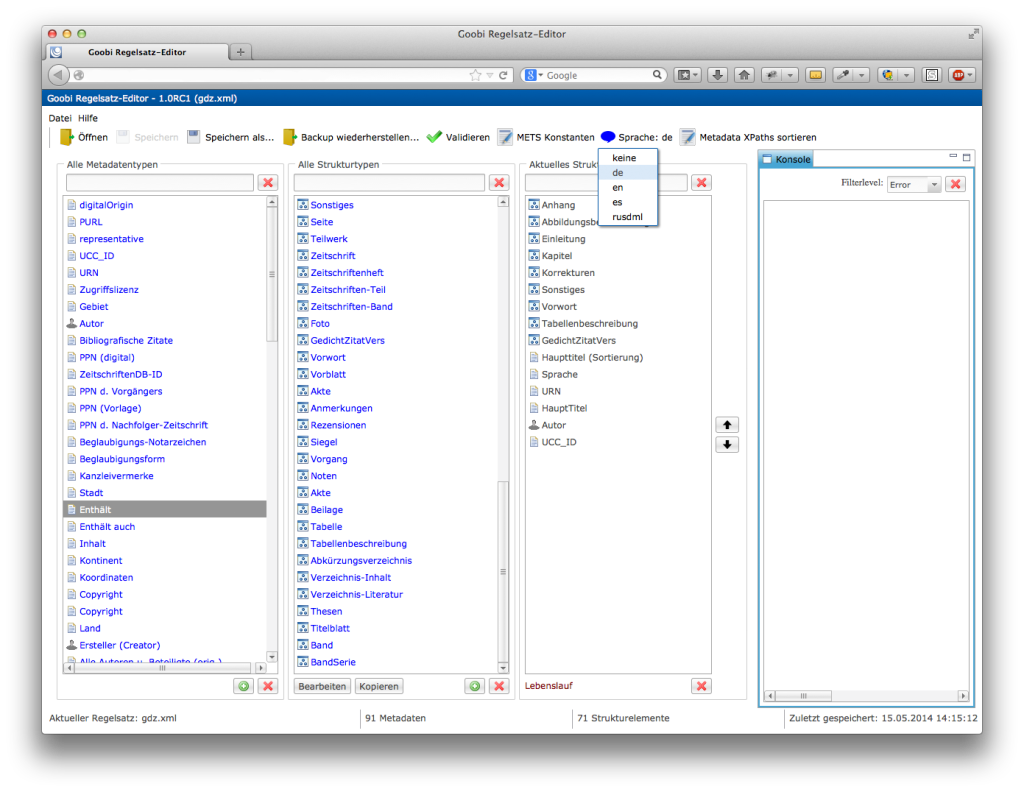Open a new browser tab
Viewport: 1024px width, 792px height.
pyautogui.click(x=241, y=52)
